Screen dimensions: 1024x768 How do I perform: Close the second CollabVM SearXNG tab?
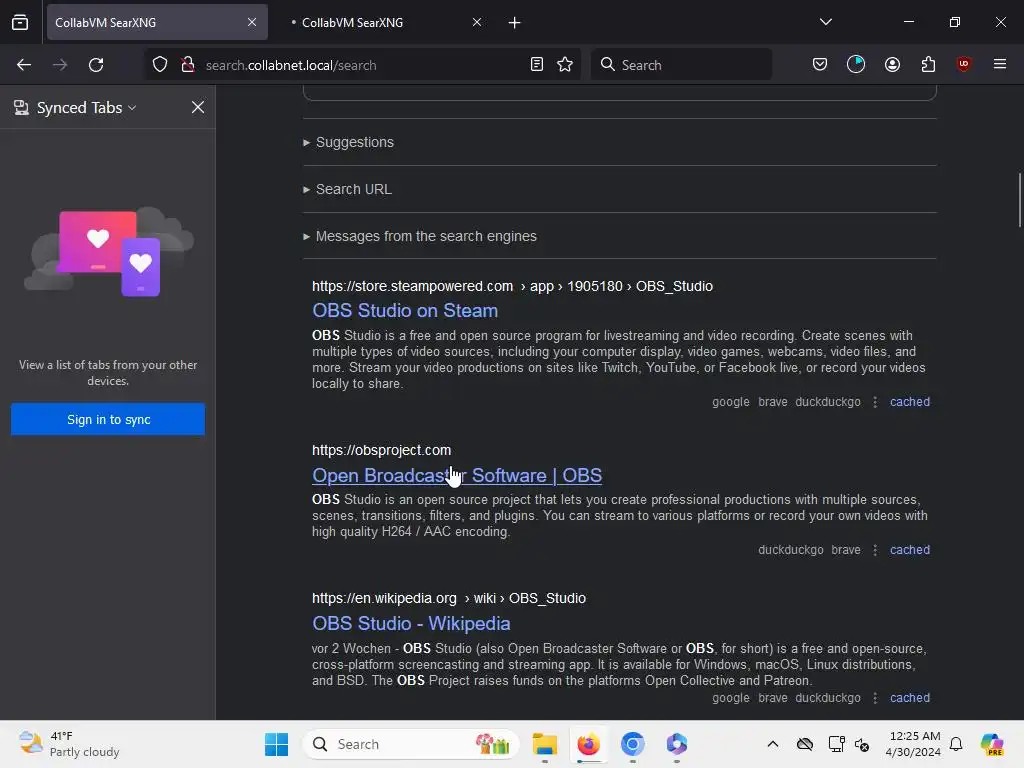477,22
